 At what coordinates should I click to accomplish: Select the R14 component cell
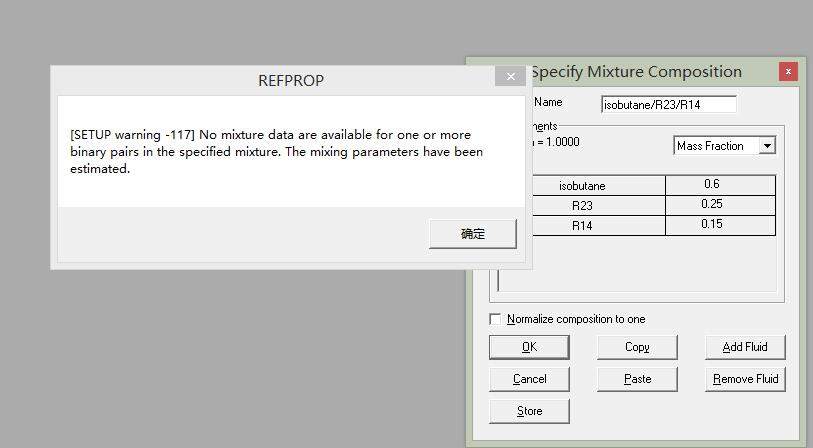click(598, 226)
